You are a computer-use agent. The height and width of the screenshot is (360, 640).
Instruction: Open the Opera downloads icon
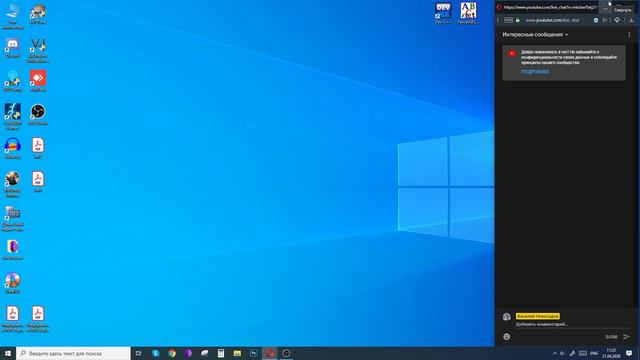click(631, 20)
